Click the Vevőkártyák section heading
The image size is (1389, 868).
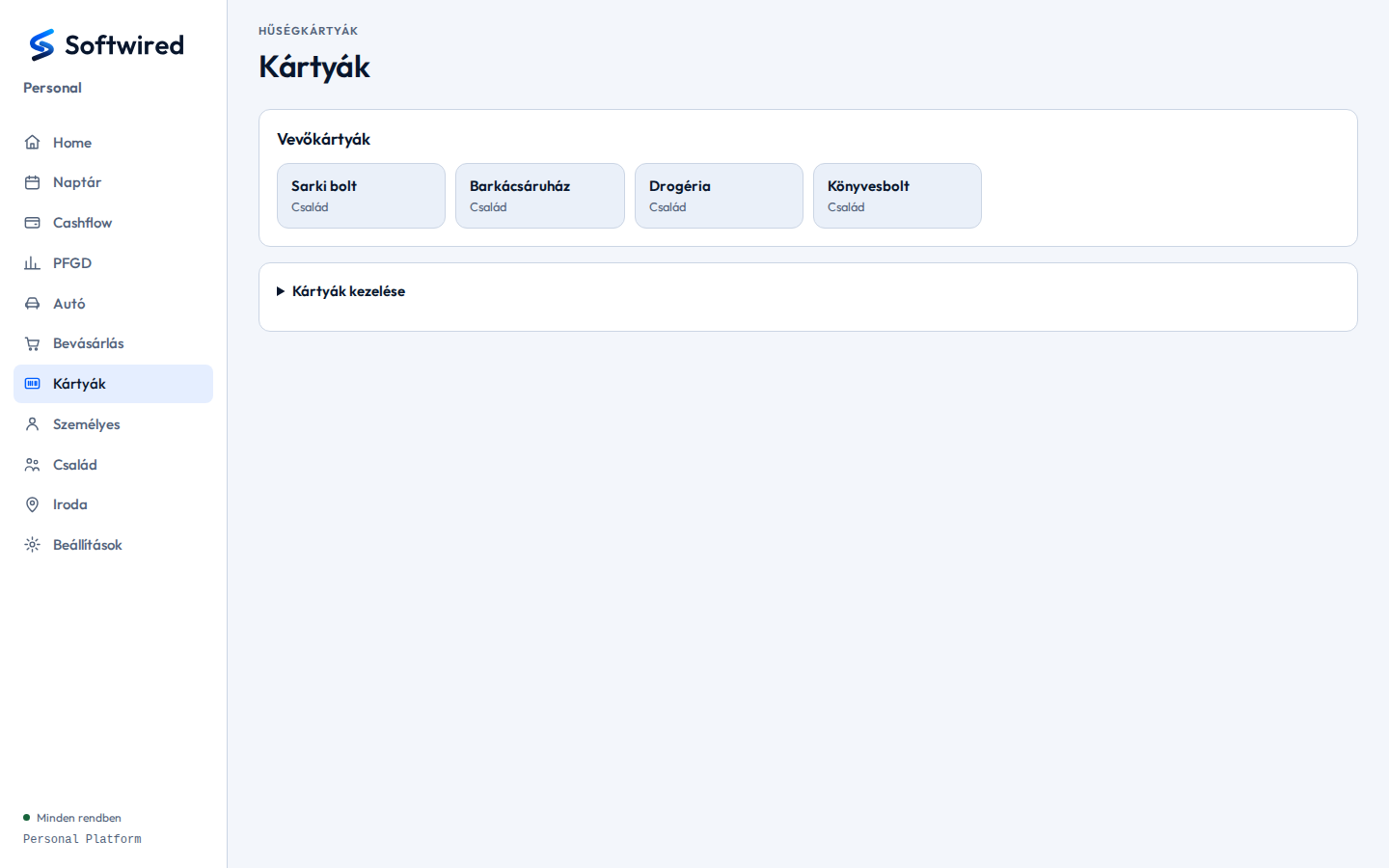(323, 140)
